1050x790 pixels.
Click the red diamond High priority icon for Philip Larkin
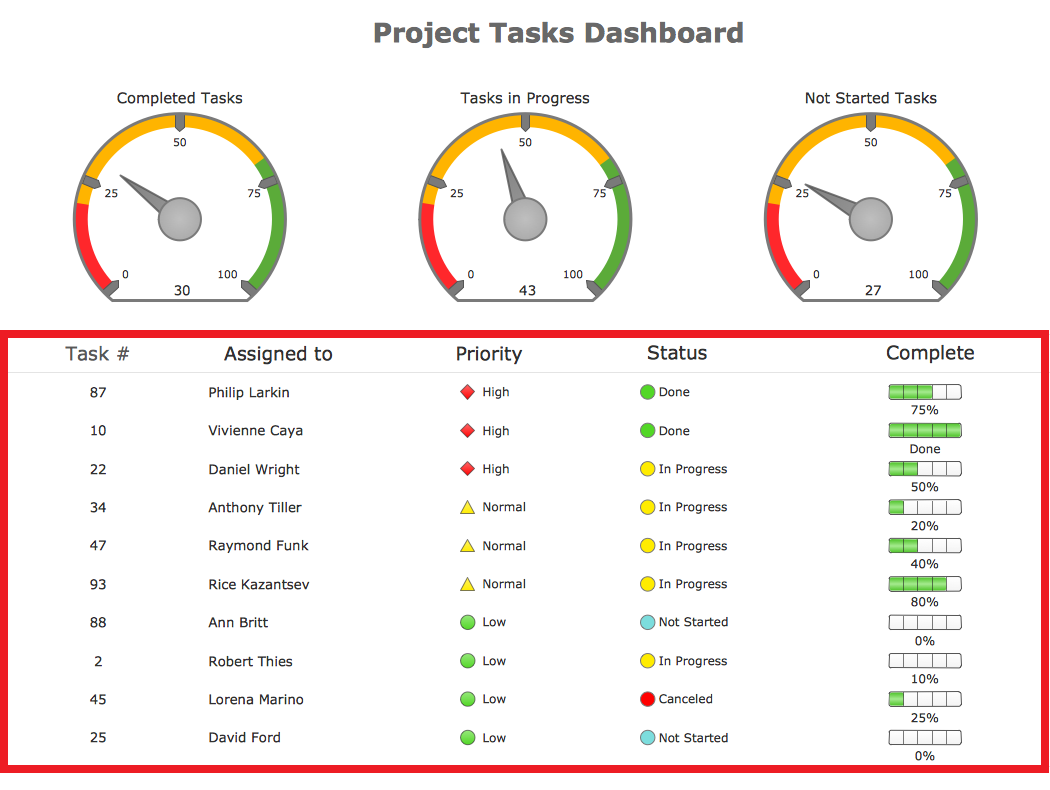[x=467, y=392]
